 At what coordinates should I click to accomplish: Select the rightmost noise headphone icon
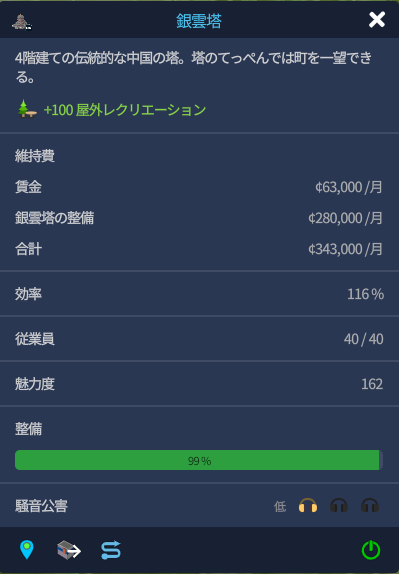370,506
